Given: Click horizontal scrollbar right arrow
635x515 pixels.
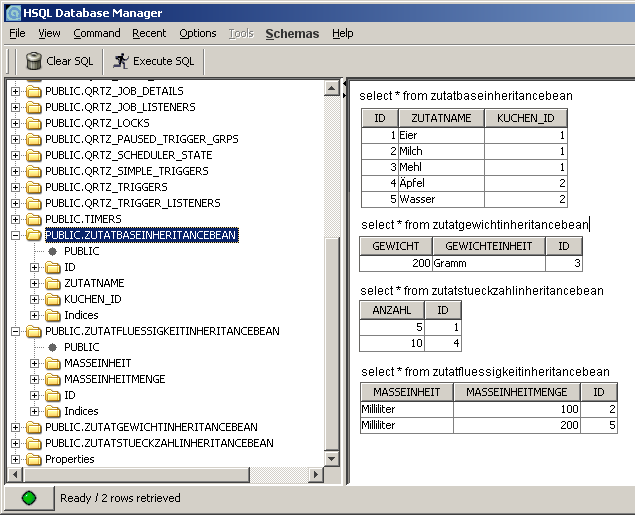Looking at the screenshot, I should (x=316, y=475).
